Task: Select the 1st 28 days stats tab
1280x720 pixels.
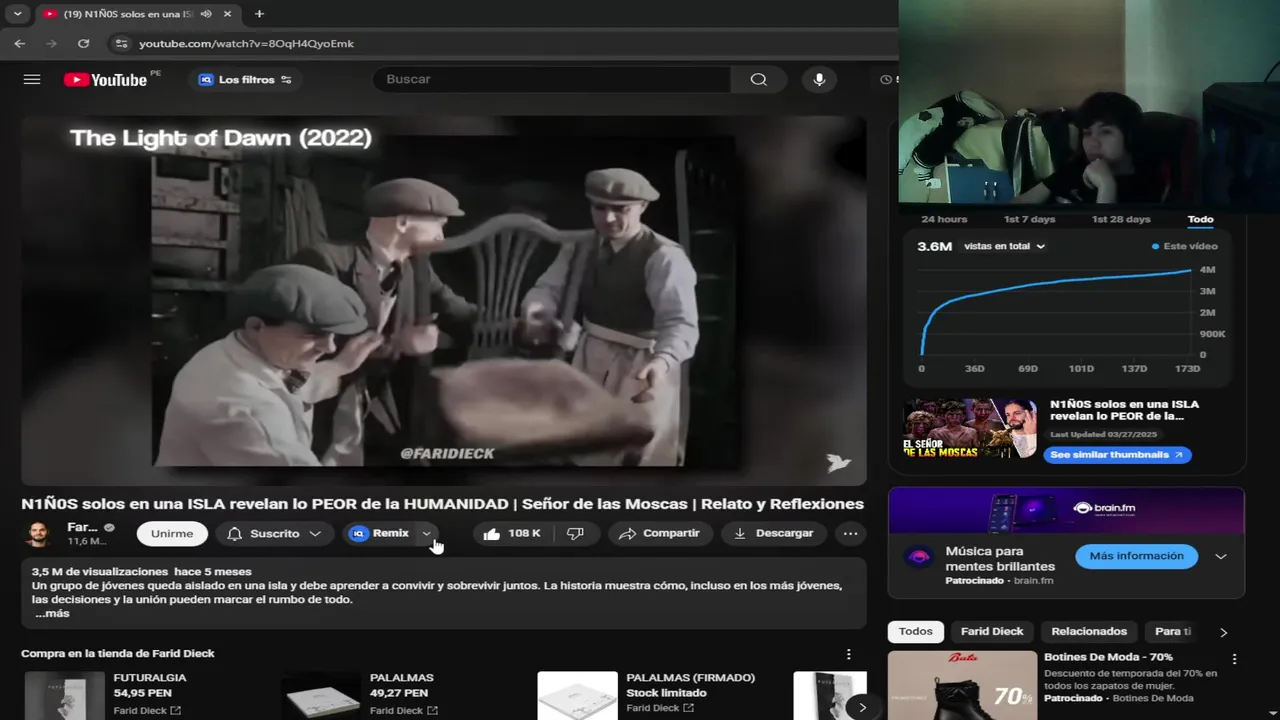Action: (x=1121, y=219)
